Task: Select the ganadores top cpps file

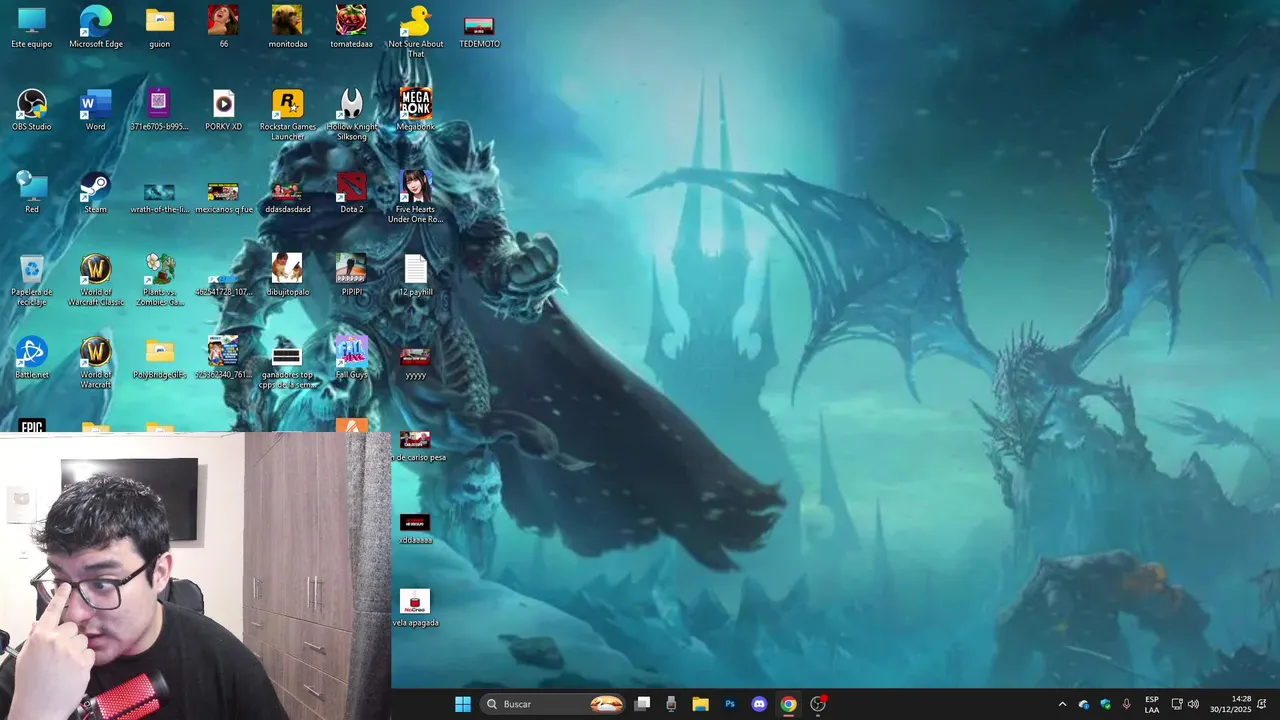Action: [x=287, y=368]
